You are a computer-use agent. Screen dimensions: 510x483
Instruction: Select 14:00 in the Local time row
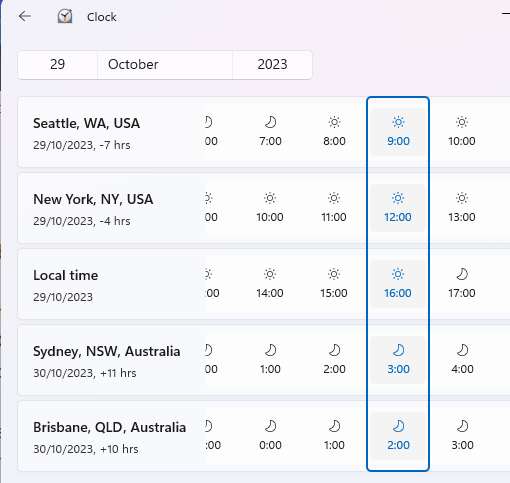tap(270, 284)
